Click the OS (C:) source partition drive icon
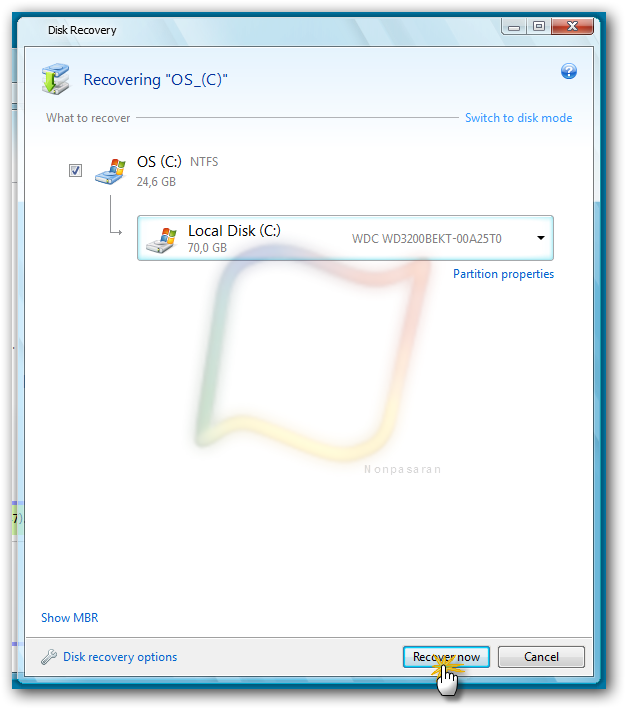This screenshot has height=709, width=626. click(110, 171)
